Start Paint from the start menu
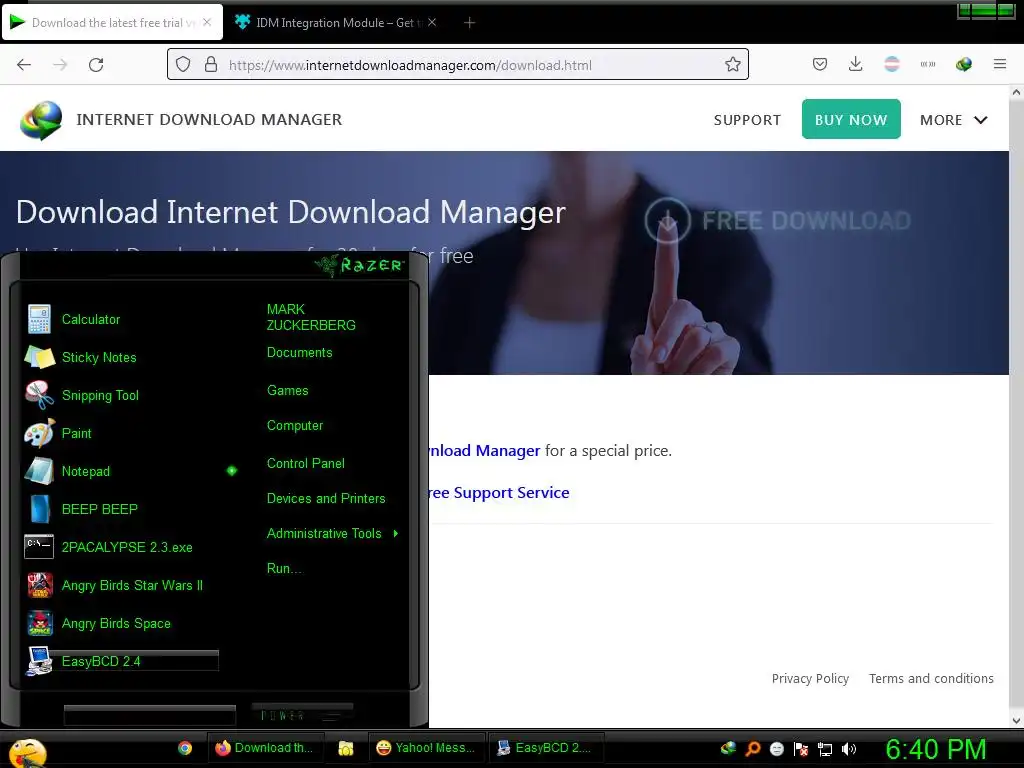Viewport: 1024px width, 768px height. click(76, 433)
